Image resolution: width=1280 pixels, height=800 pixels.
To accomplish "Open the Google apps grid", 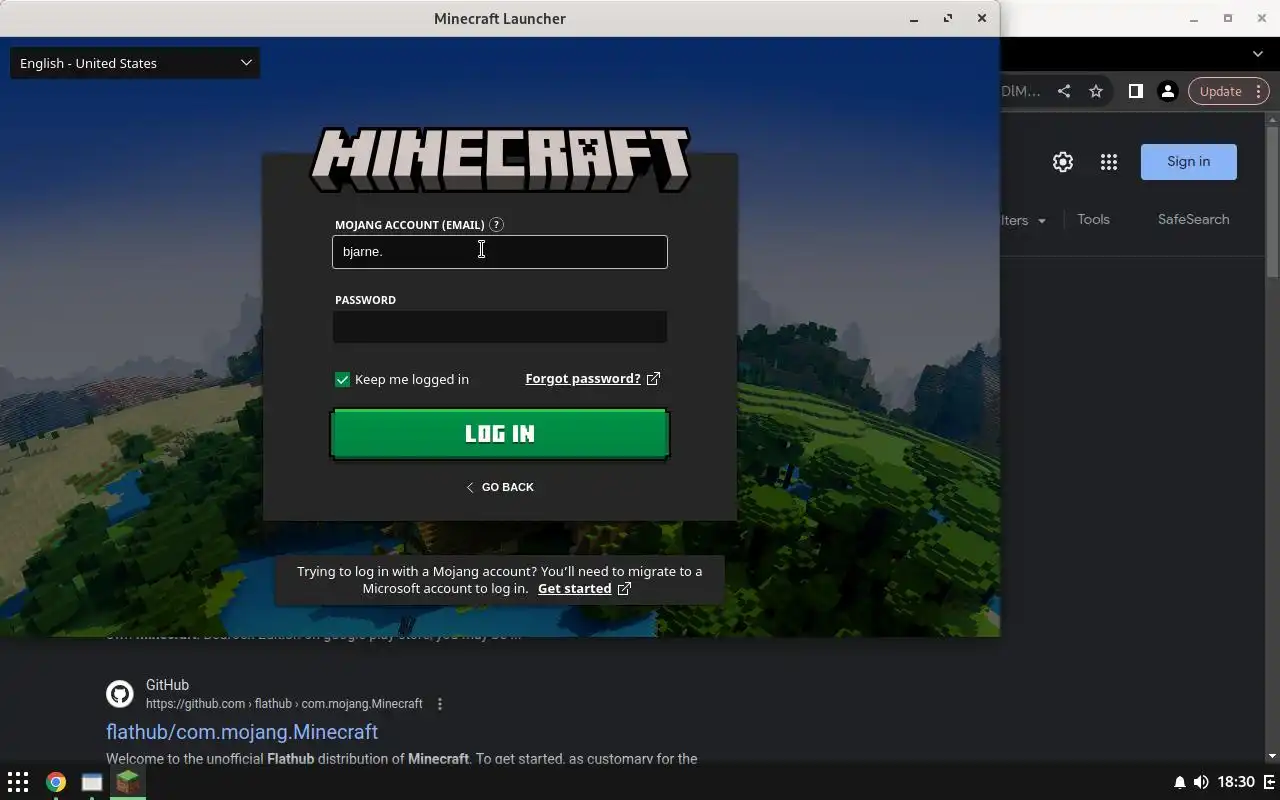I will (x=1109, y=162).
